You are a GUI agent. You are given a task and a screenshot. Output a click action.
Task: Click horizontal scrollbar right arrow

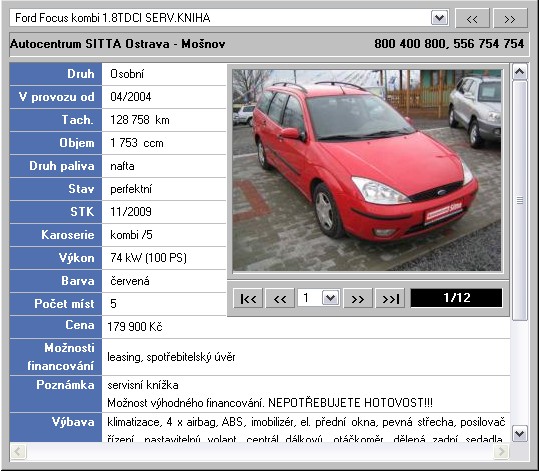click(501, 451)
